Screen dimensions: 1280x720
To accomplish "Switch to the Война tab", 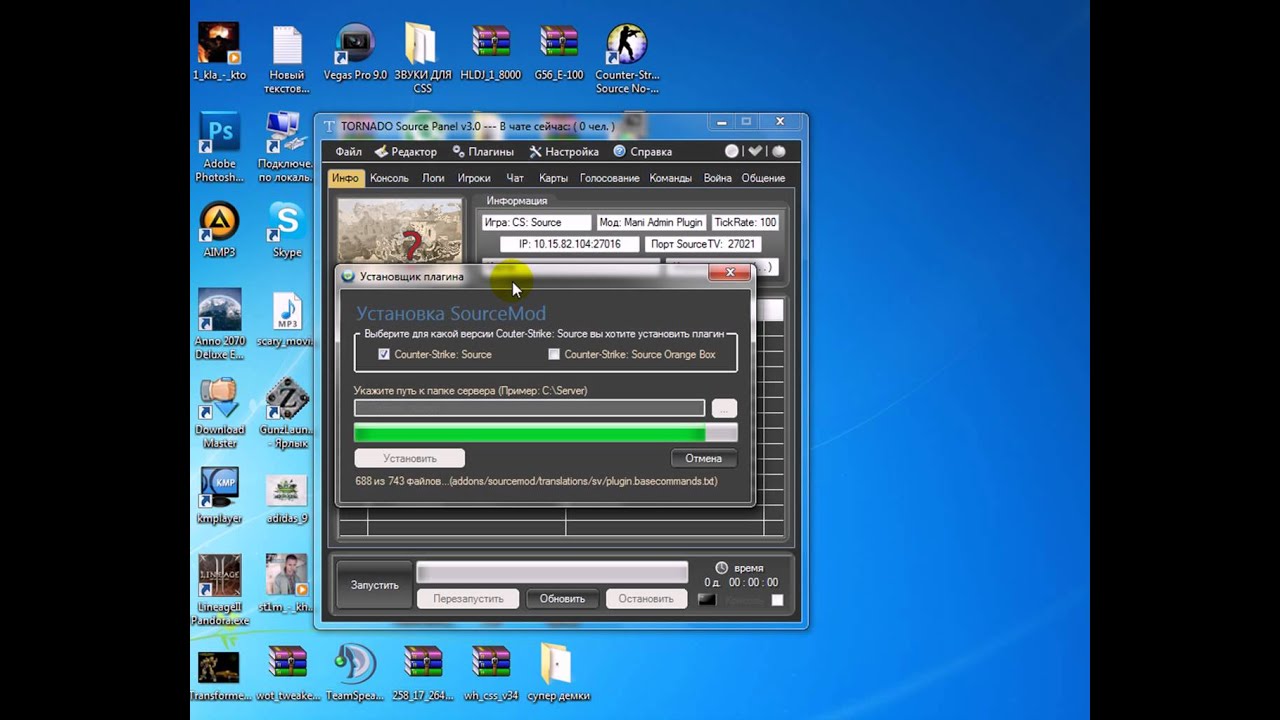I will pyautogui.click(x=717, y=178).
